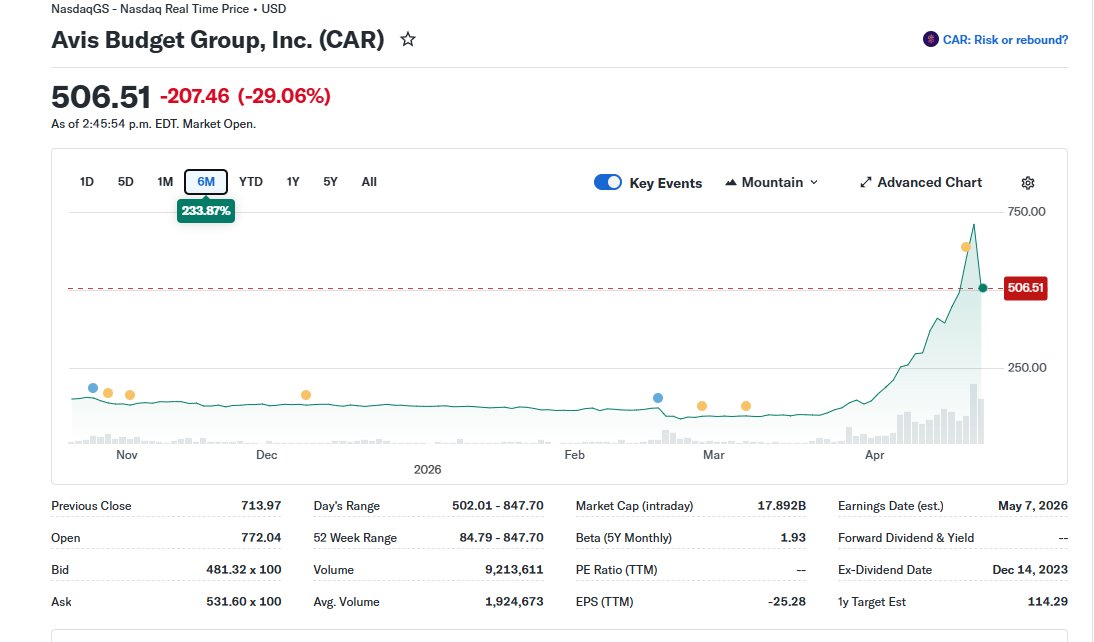Toggle the Key Events switch
The height and width of the screenshot is (642, 1094).
[x=608, y=182]
